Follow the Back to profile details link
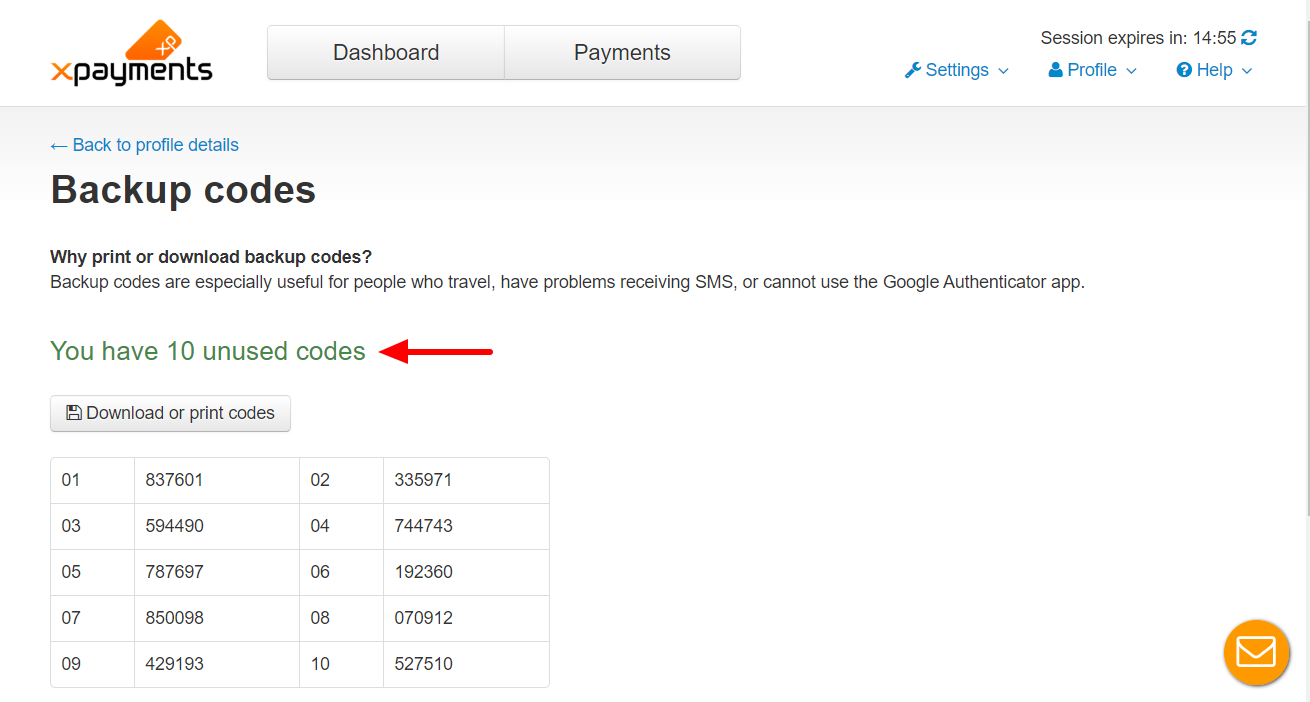The height and width of the screenshot is (702, 1310). point(144,145)
